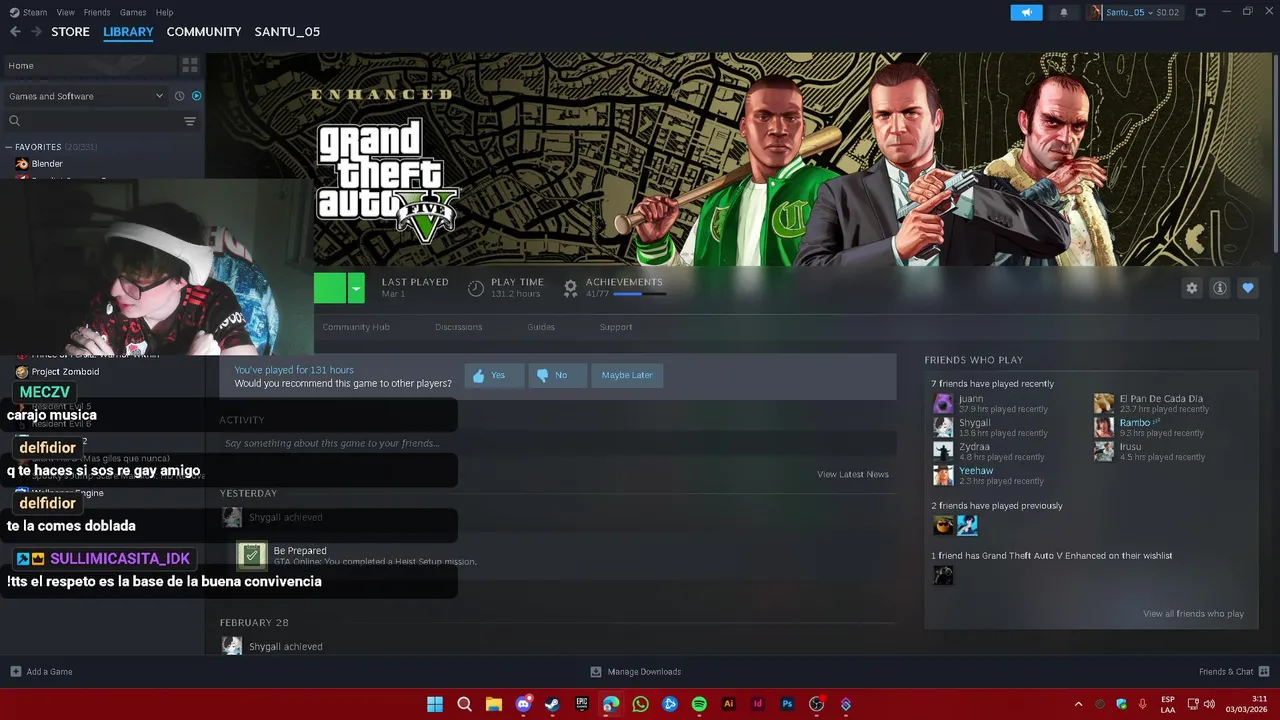Screen dimensions: 1280x720
Task: Click the Maybe Later button
Action: coord(627,375)
